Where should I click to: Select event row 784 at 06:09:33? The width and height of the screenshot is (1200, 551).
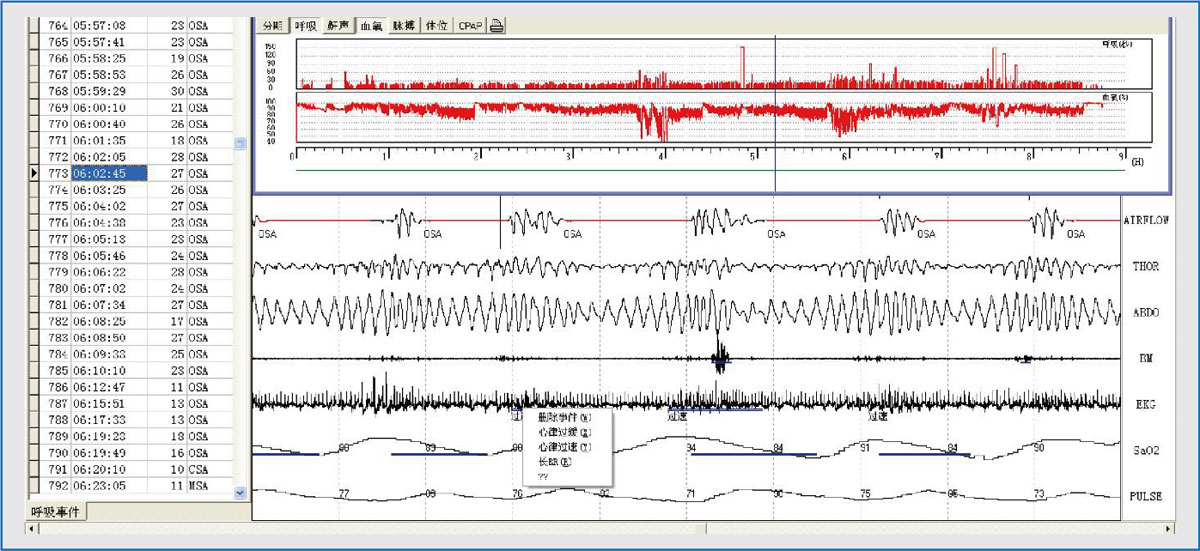[x=130, y=354]
